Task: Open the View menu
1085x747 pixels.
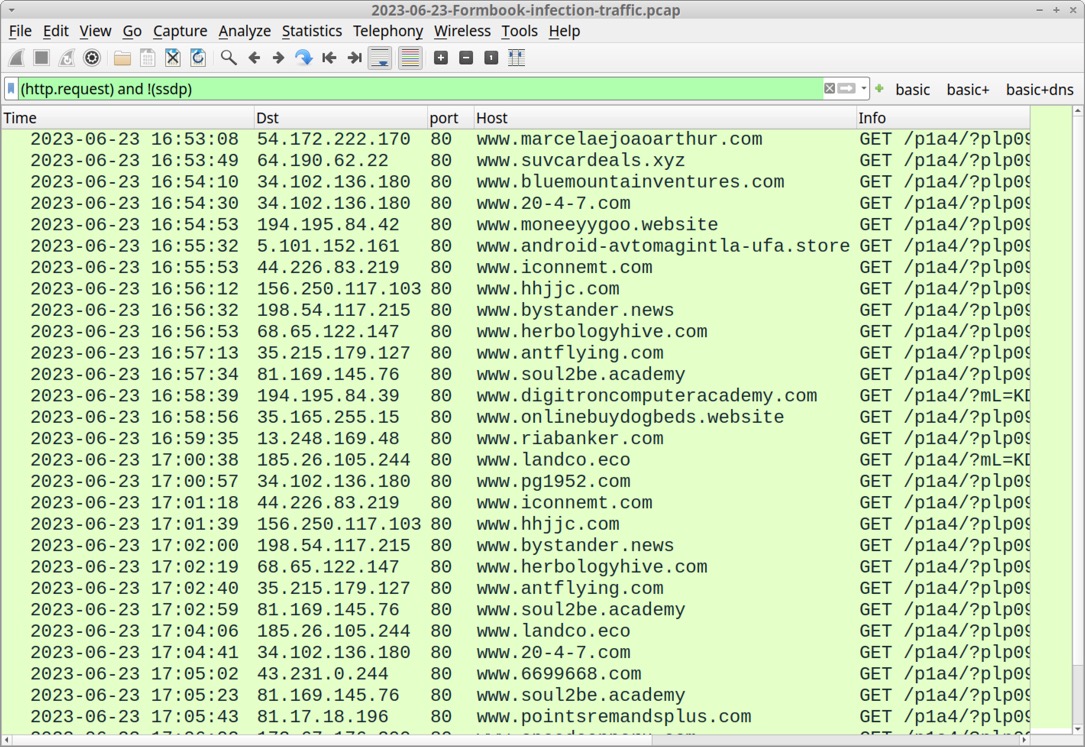Action: pyautogui.click(x=95, y=31)
